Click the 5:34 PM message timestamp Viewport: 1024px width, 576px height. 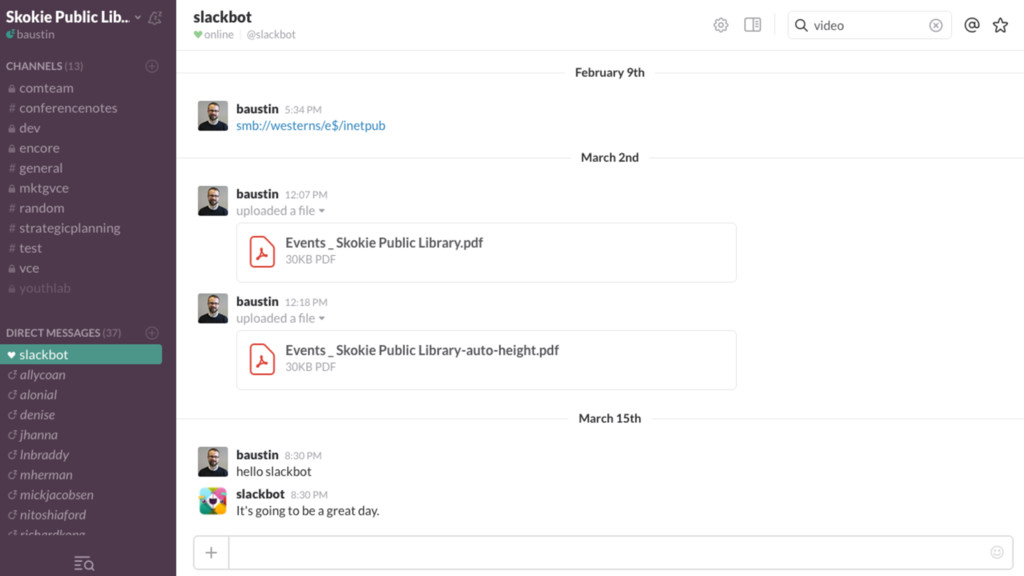303,110
